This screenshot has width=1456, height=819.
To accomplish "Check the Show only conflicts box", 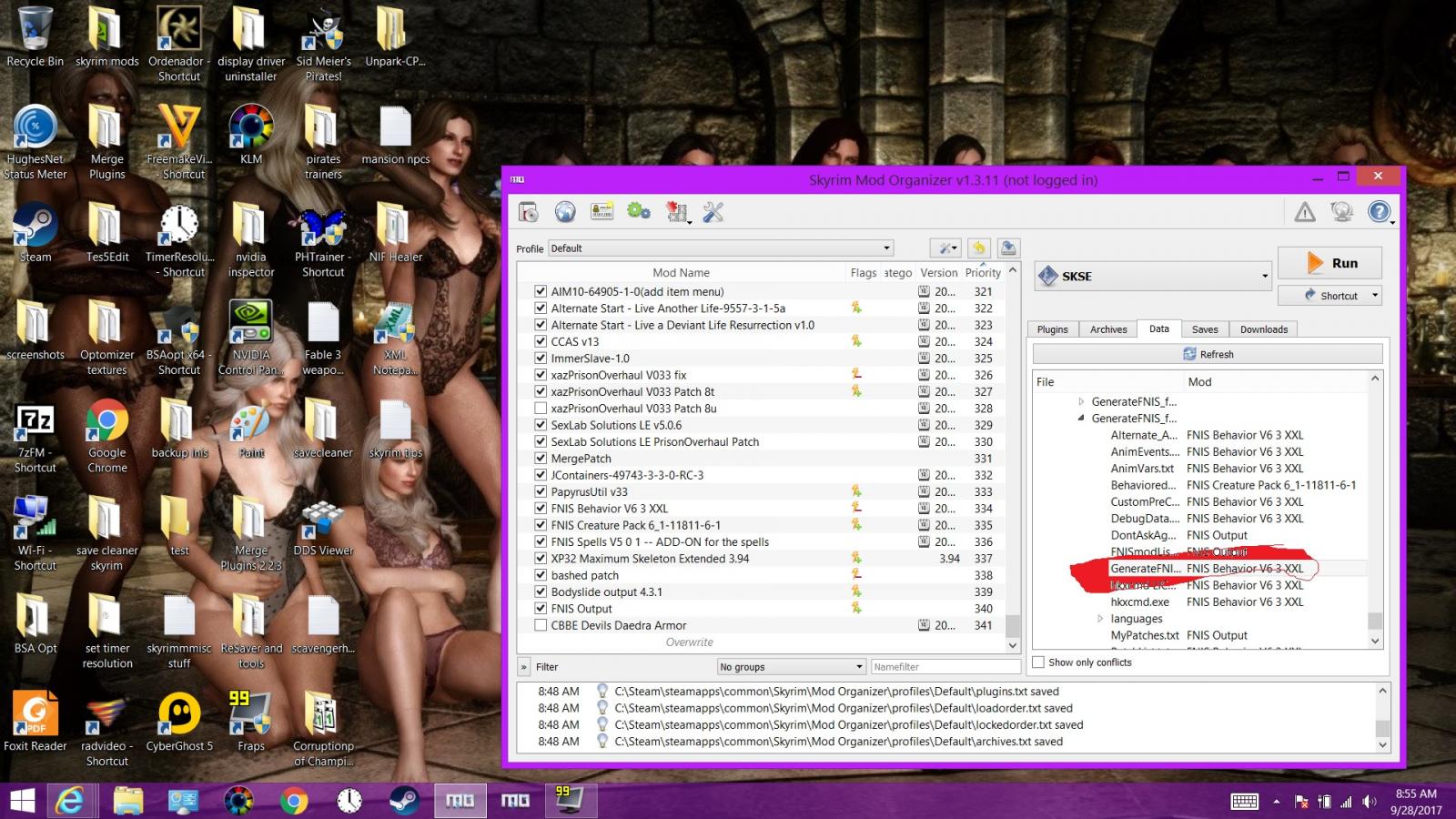I will tap(1038, 662).
